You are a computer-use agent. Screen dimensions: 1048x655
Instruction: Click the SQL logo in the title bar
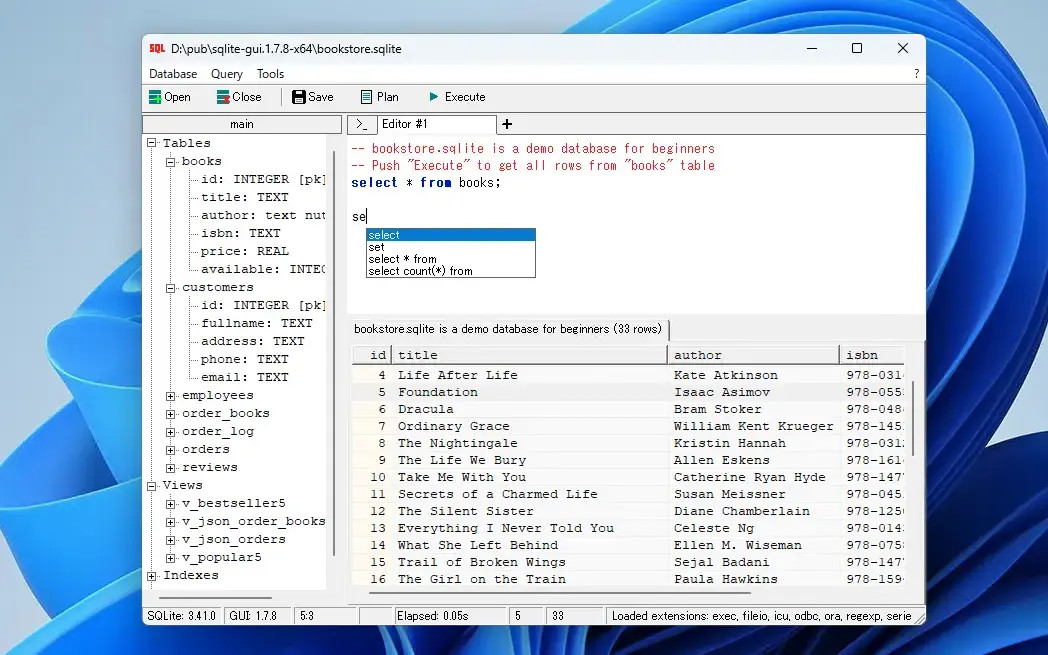pos(155,48)
